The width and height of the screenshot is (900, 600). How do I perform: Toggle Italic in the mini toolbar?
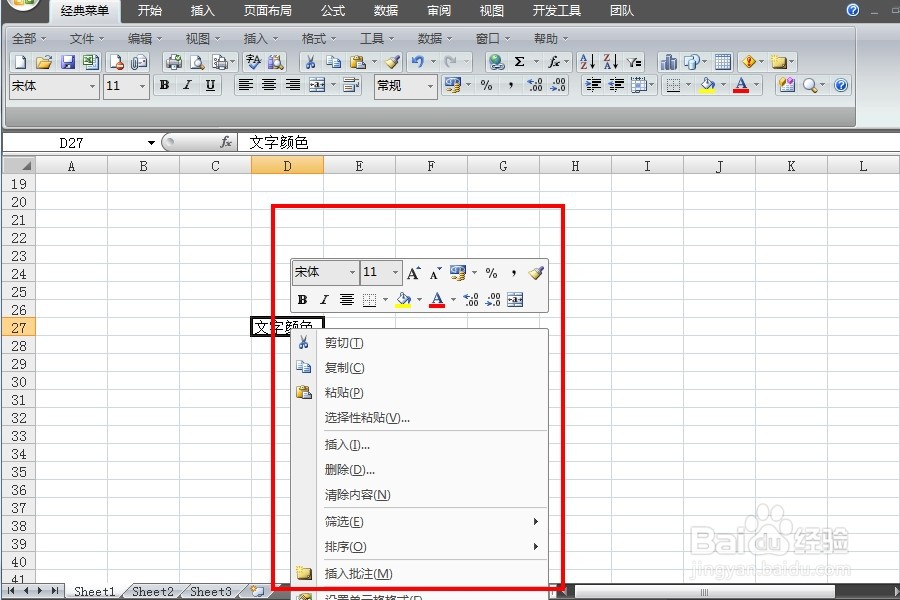[324, 300]
